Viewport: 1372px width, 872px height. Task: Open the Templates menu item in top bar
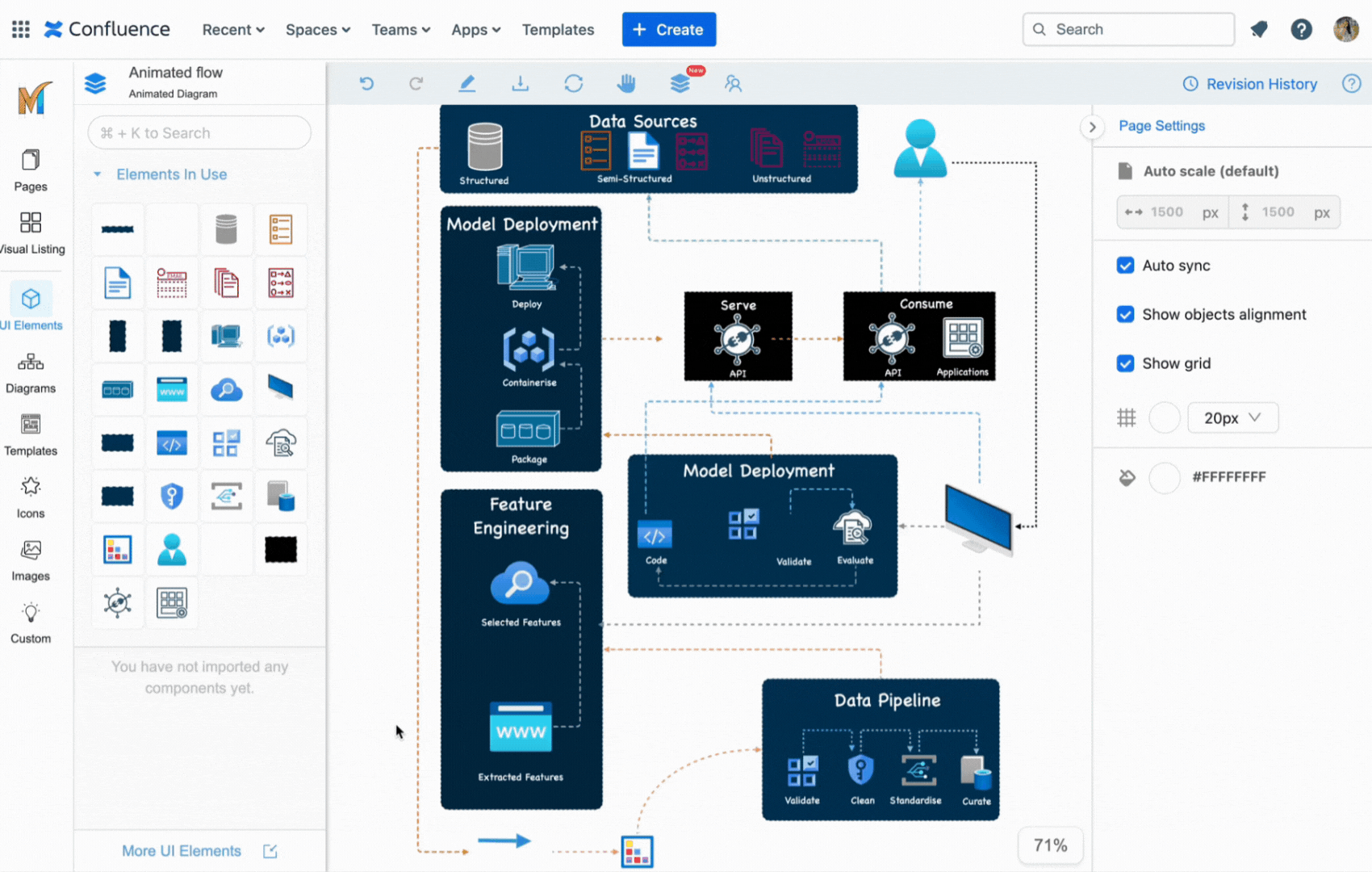(558, 30)
